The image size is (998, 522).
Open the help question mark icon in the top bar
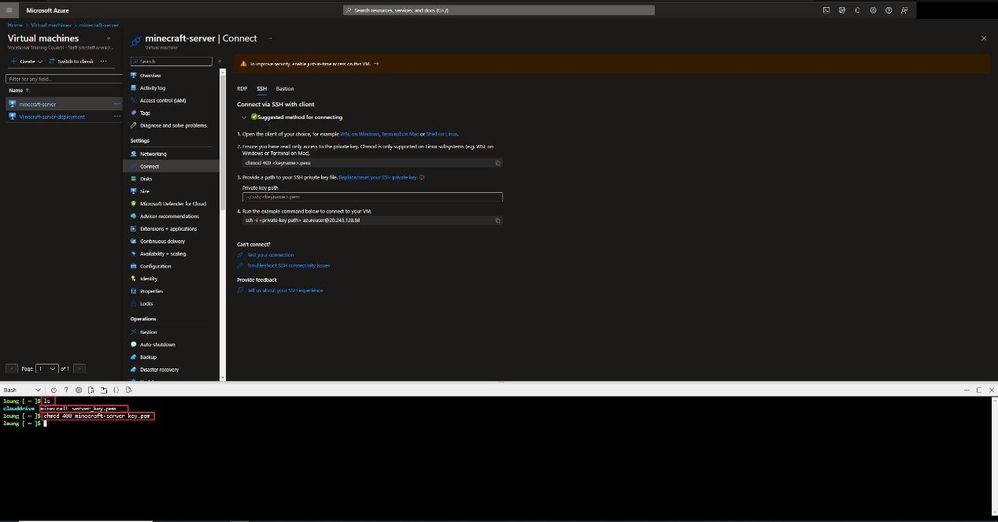889,10
